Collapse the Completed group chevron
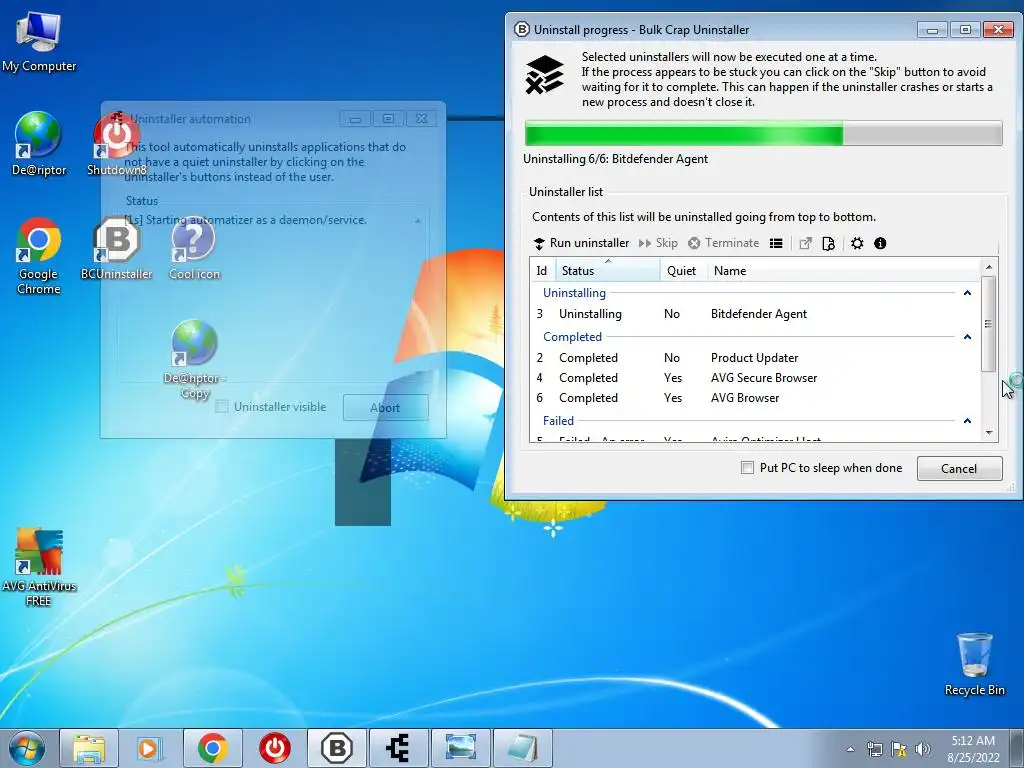The image size is (1024, 768). [x=967, y=337]
